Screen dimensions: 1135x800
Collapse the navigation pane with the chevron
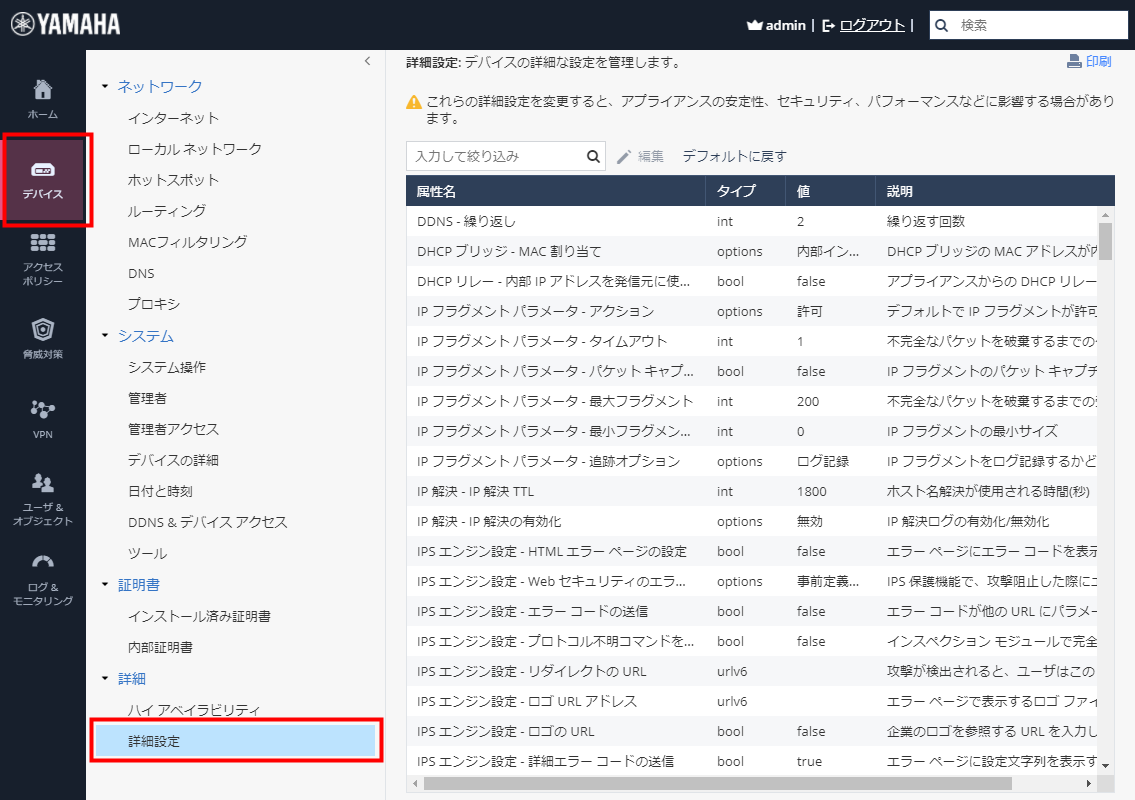[x=367, y=61]
